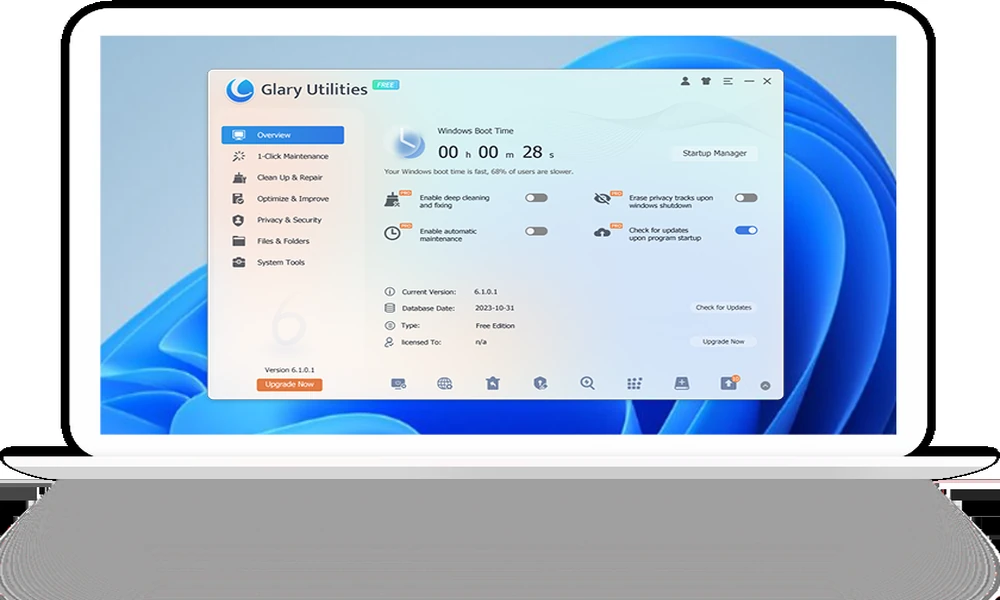
Task: Click the upload update icon with badge
Action: [728, 383]
